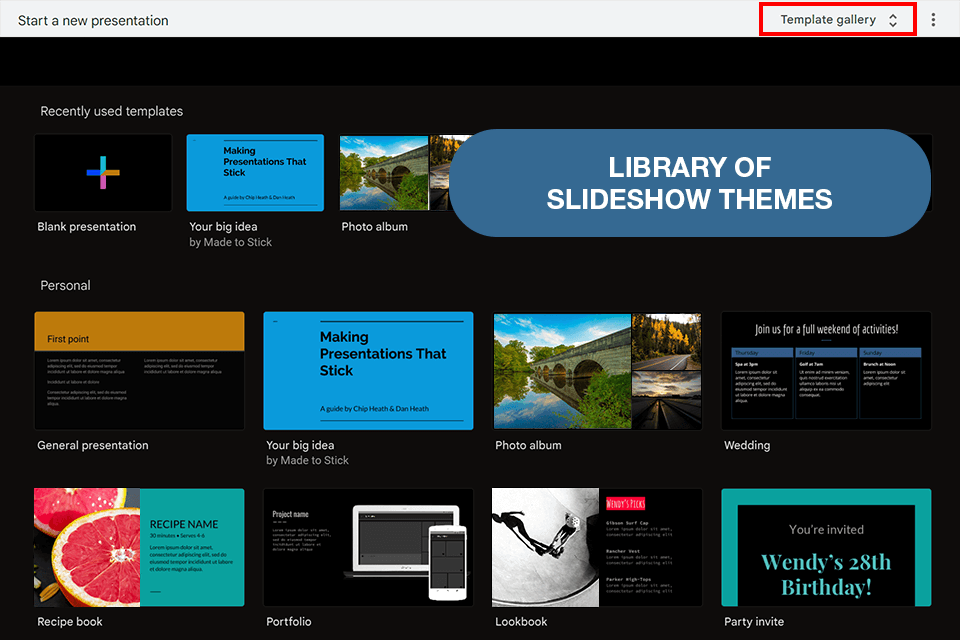960x640 pixels.
Task: Open the three-dot more options menu
Action: tap(932, 20)
